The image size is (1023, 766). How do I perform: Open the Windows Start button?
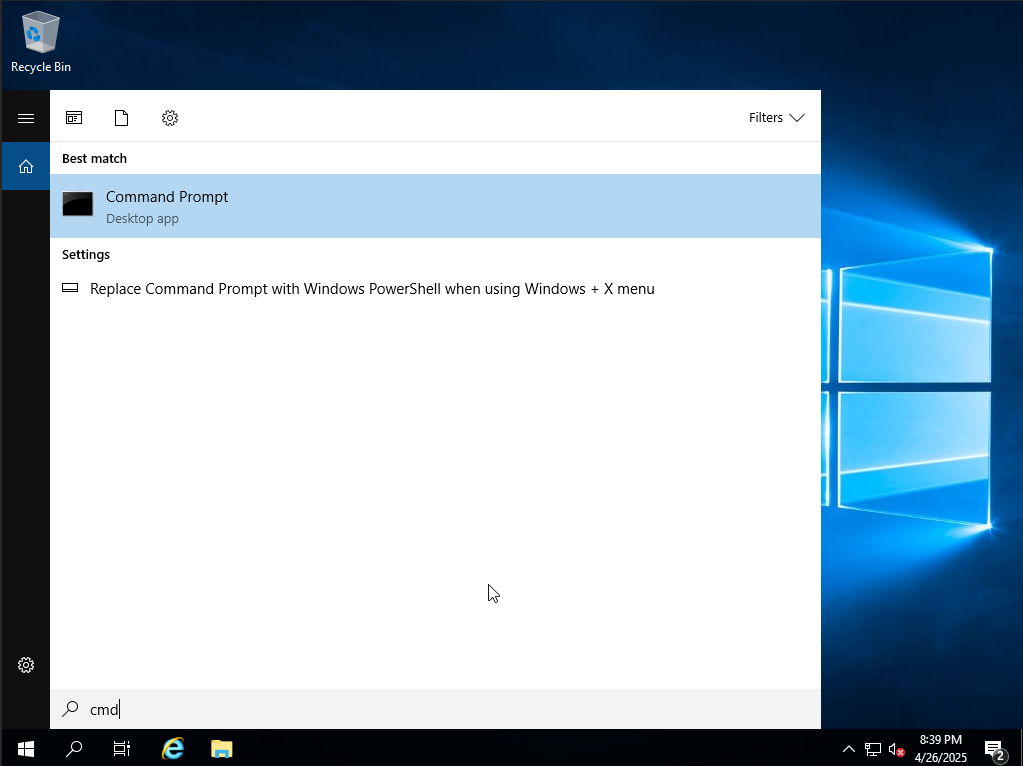25,748
